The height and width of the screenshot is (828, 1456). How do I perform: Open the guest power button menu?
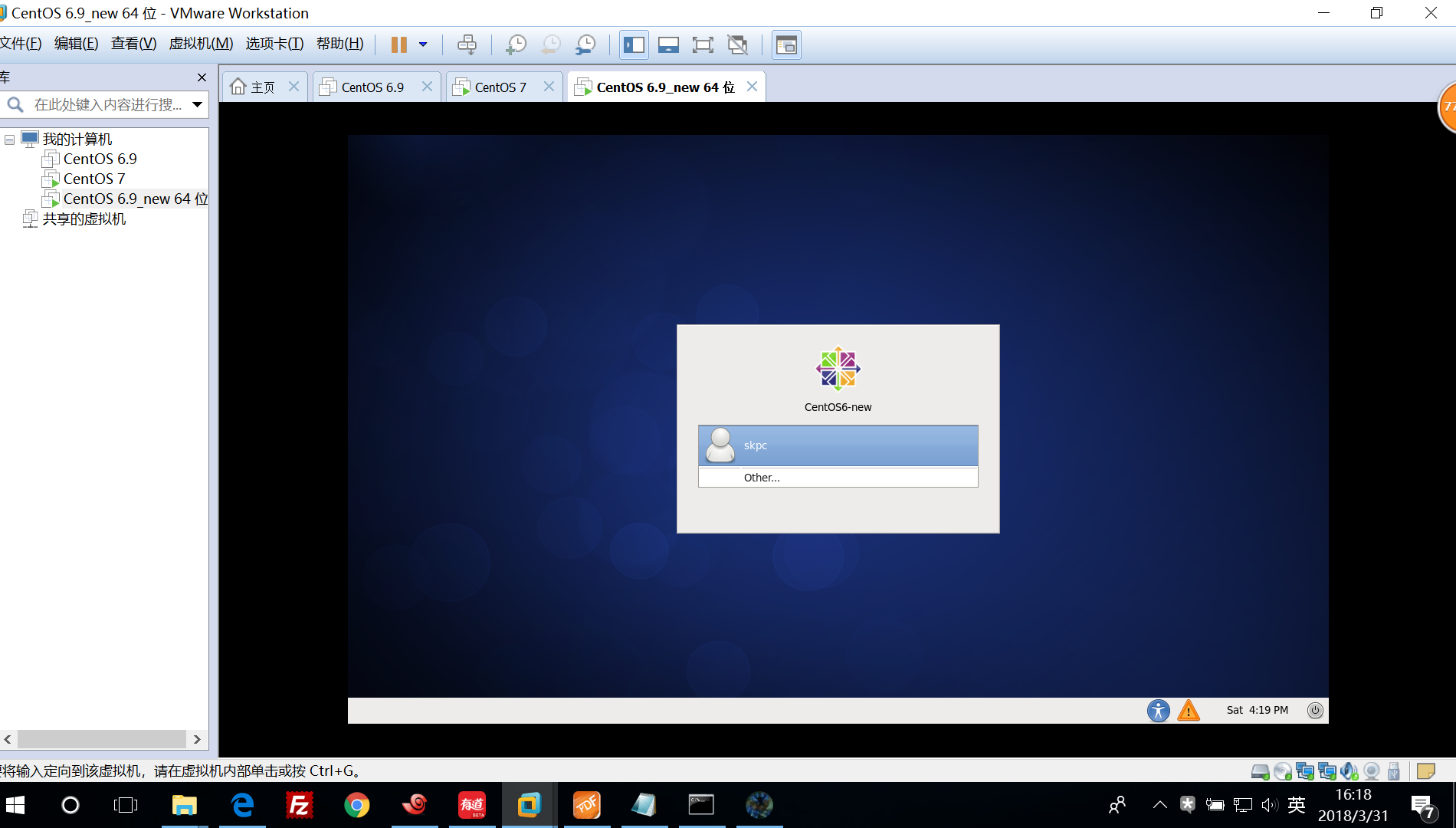(1314, 710)
